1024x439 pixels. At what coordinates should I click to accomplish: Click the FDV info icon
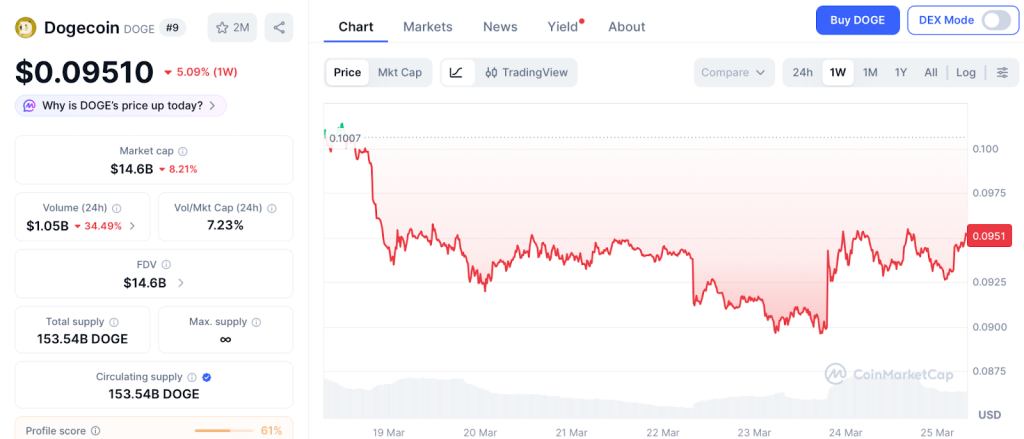coord(166,264)
